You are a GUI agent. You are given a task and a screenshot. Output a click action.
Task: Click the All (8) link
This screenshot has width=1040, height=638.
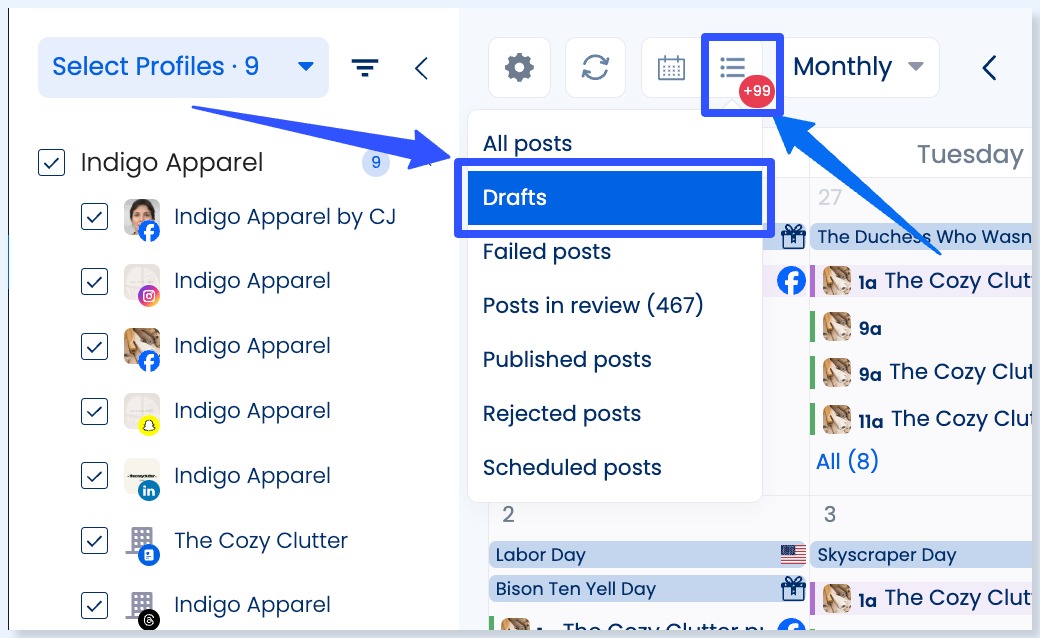point(846,461)
